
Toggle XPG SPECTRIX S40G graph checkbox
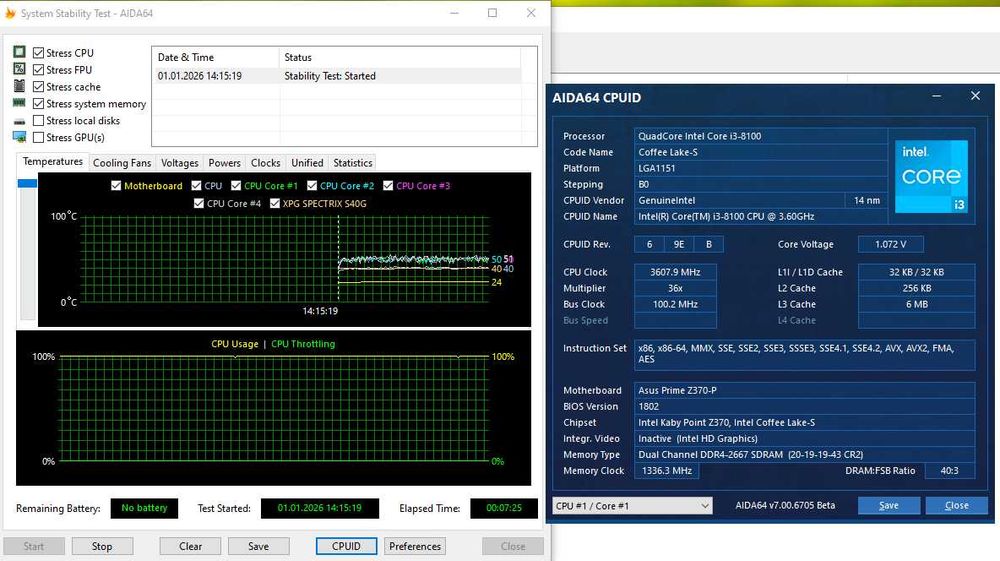(275, 203)
